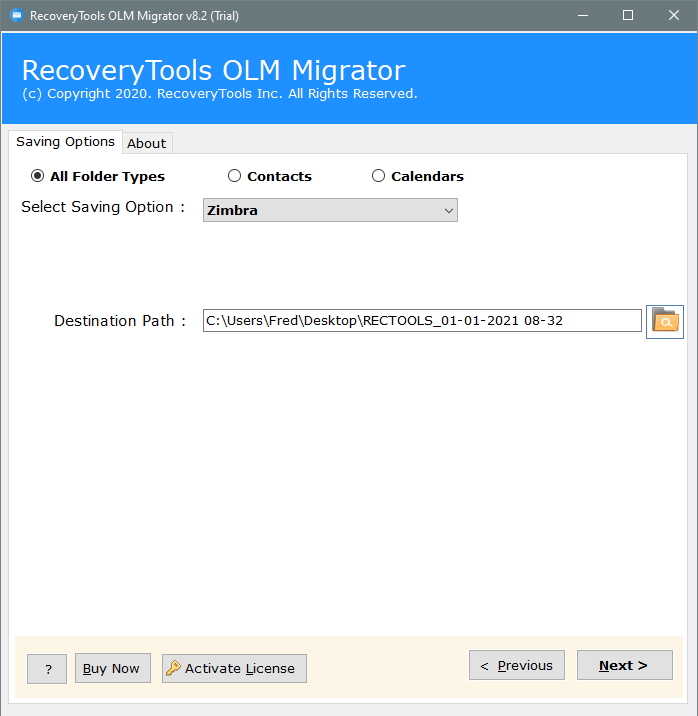Switch to the About tab
Image resolution: width=698 pixels, height=716 pixels.
click(x=146, y=143)
